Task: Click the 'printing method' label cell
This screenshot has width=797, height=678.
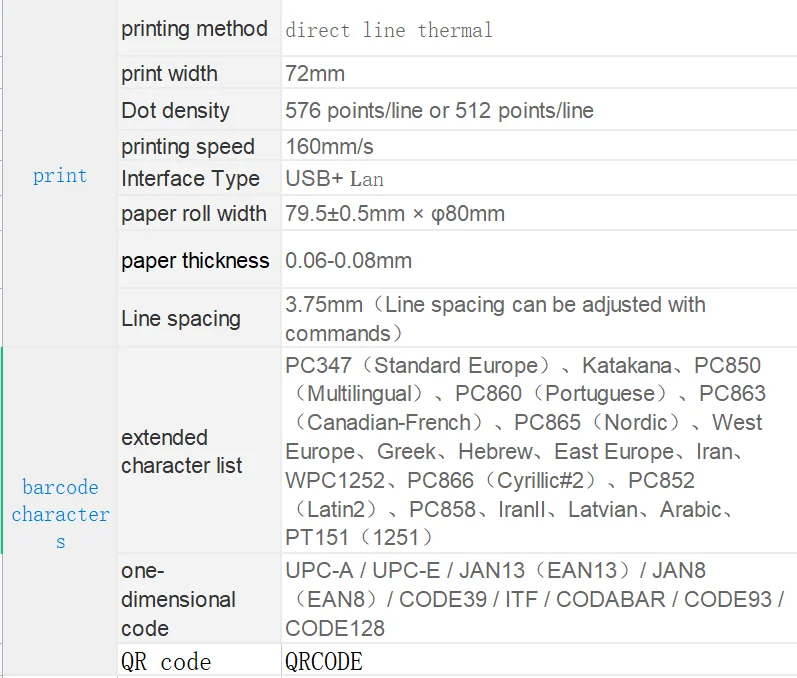Action: pyautogui.click(x=195, y=29)
